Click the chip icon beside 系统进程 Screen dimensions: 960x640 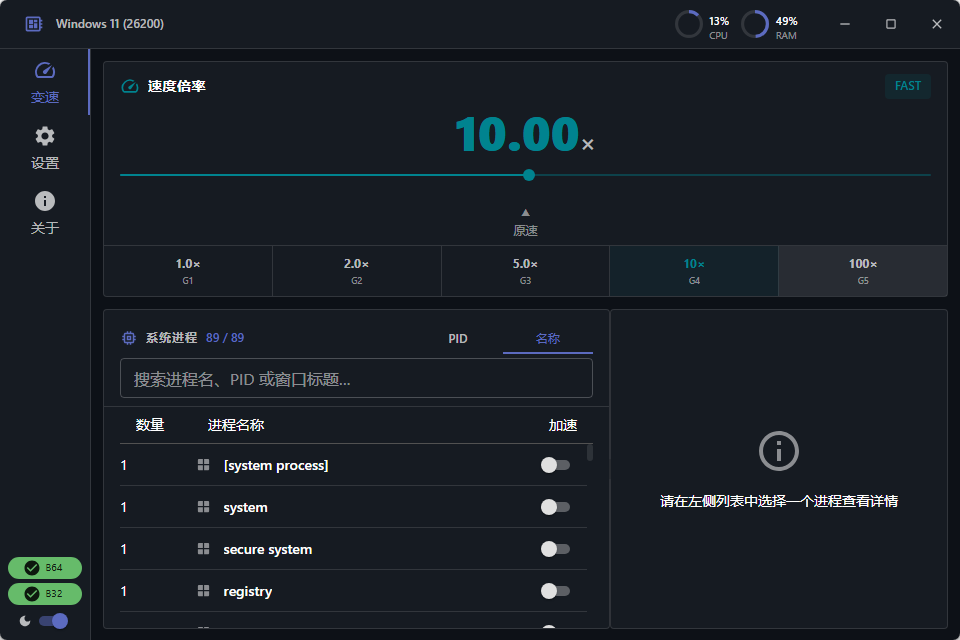point(129,338)
